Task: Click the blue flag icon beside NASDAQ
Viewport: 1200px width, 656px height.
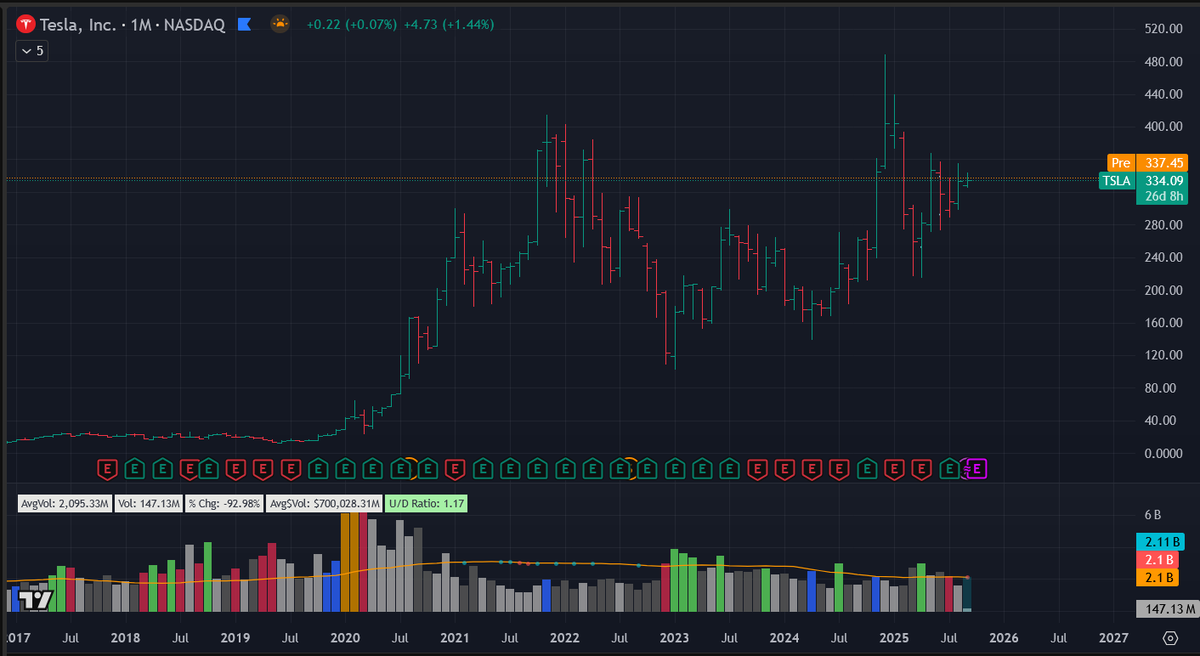Action: [243, 24]
